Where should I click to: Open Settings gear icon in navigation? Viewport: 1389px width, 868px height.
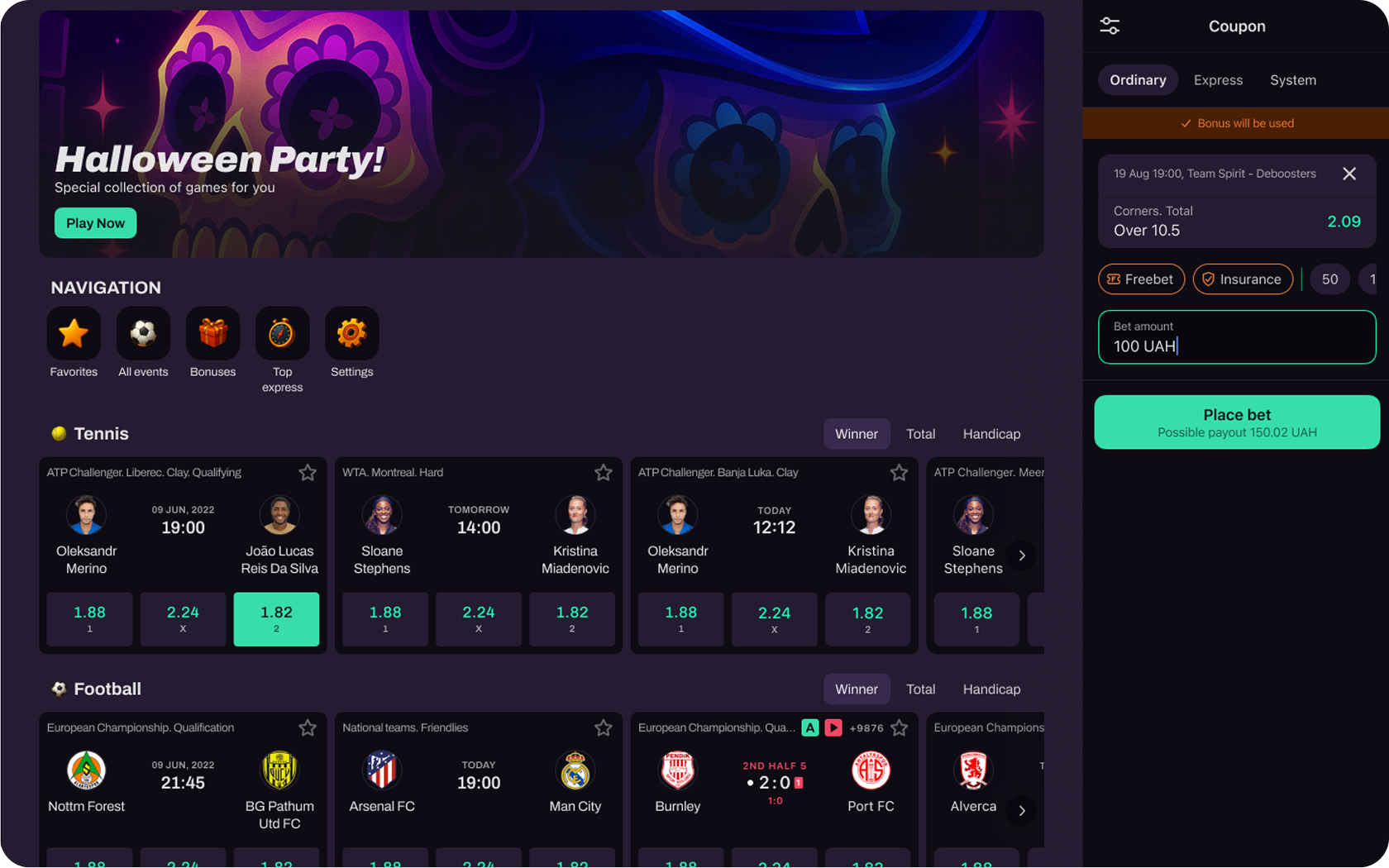(351, 333)
